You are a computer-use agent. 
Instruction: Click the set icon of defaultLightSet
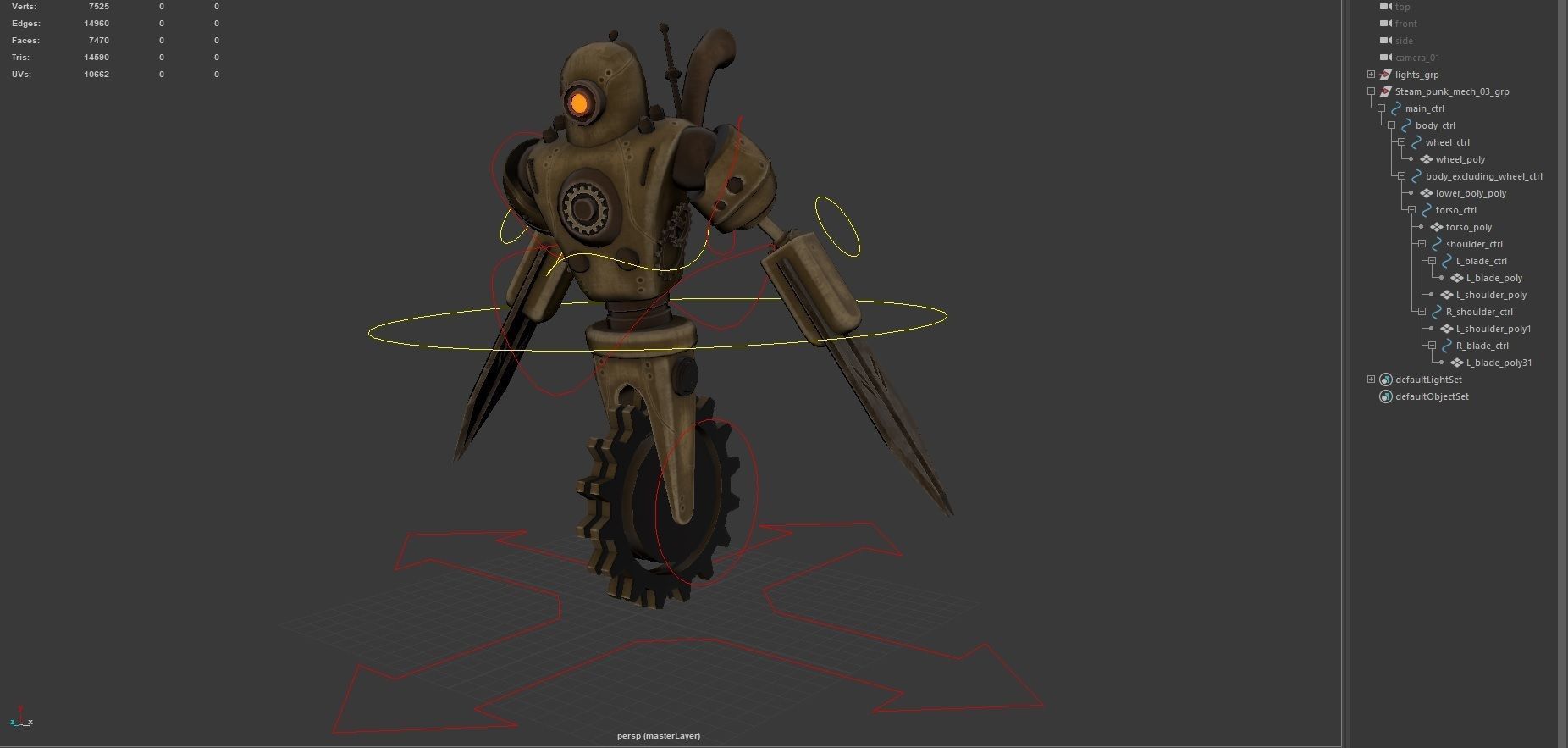[1386, 380]
